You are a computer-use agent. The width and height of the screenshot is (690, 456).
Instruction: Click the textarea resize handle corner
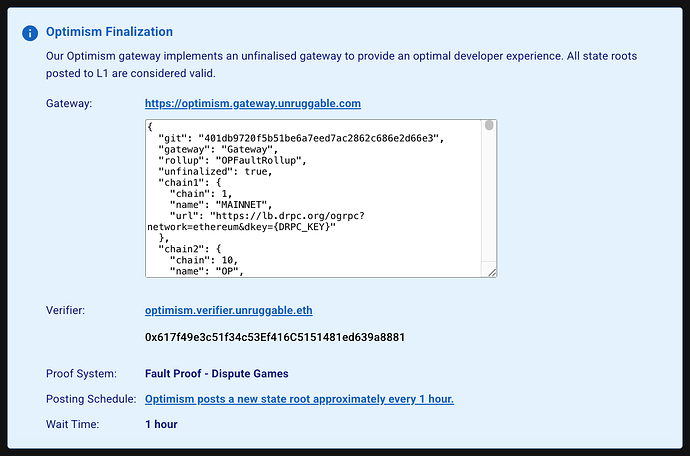[x=492, y=273]
